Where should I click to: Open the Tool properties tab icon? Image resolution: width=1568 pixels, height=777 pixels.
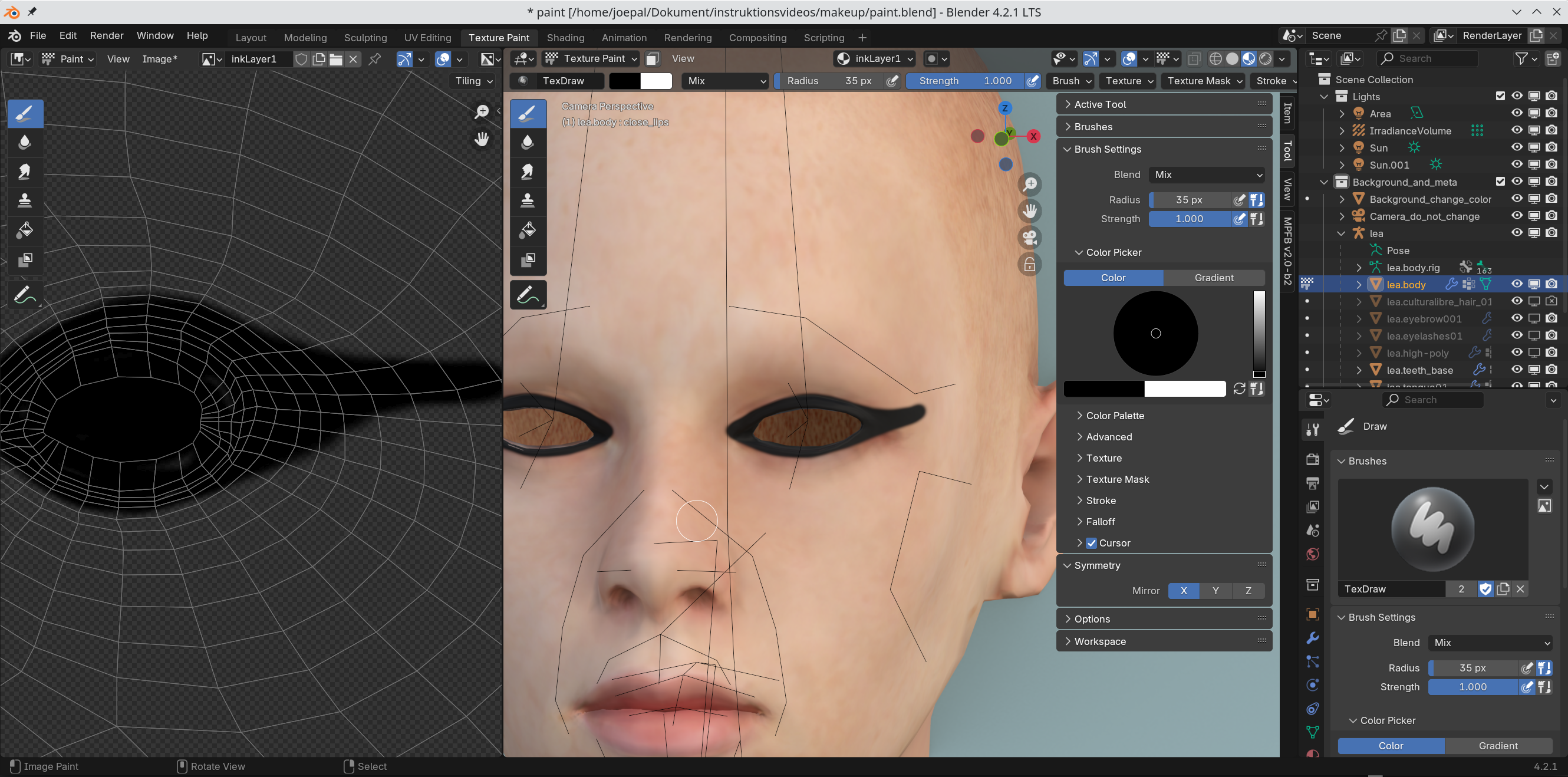[x=1313, y=430]
